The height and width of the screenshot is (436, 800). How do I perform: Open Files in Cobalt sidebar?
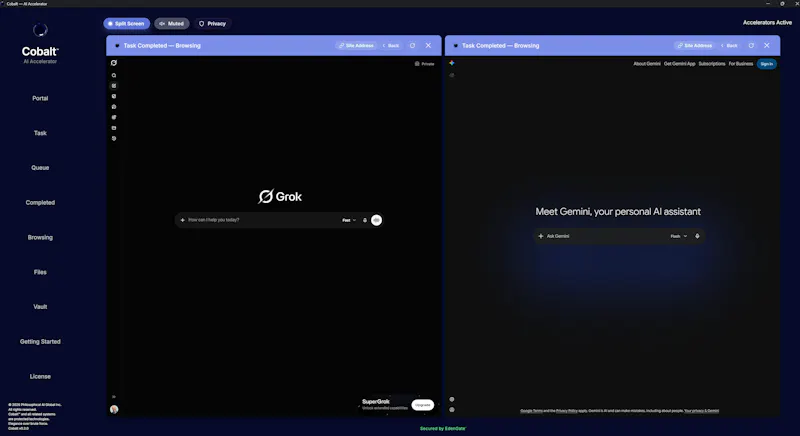point(40,272)
